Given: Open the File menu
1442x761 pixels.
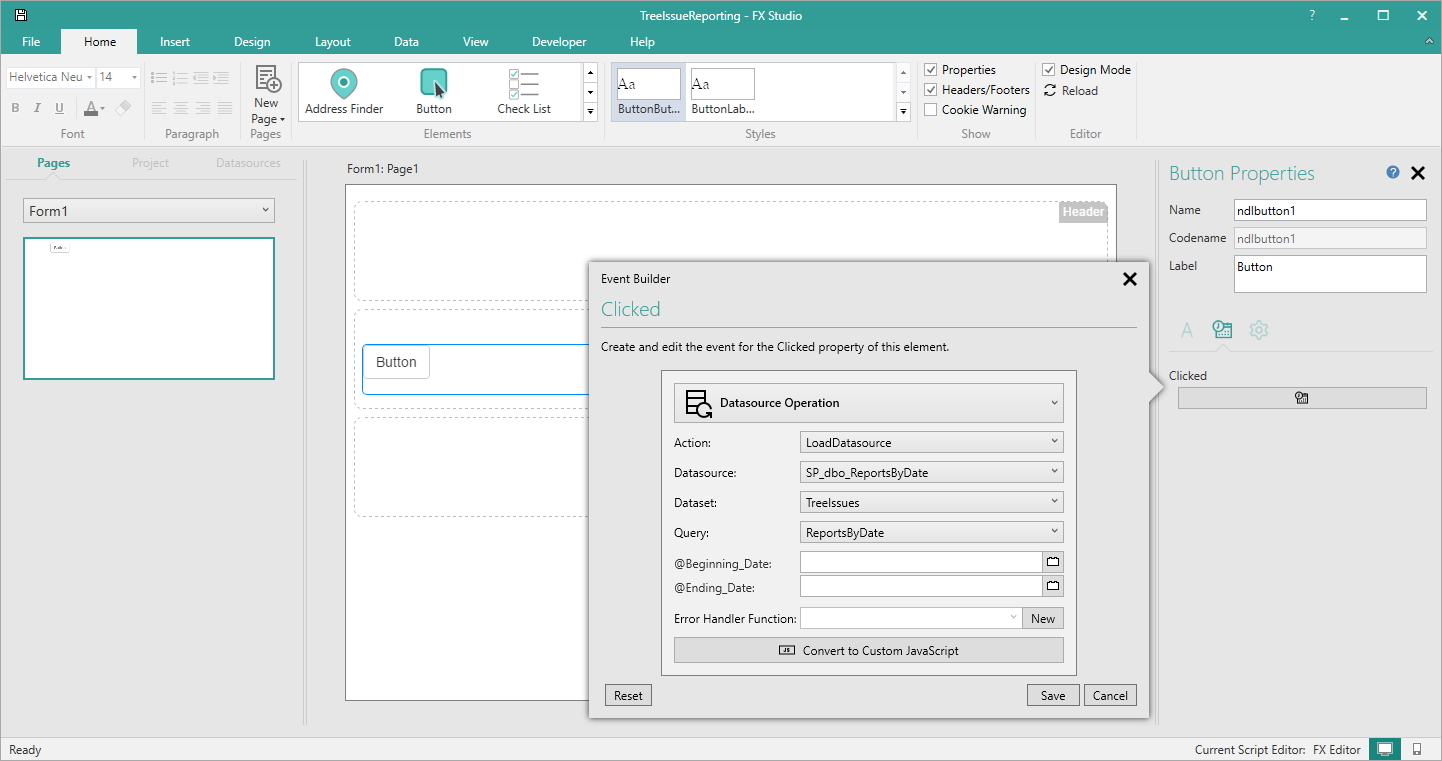Looking at the screenshot, I should pos(31,42).
